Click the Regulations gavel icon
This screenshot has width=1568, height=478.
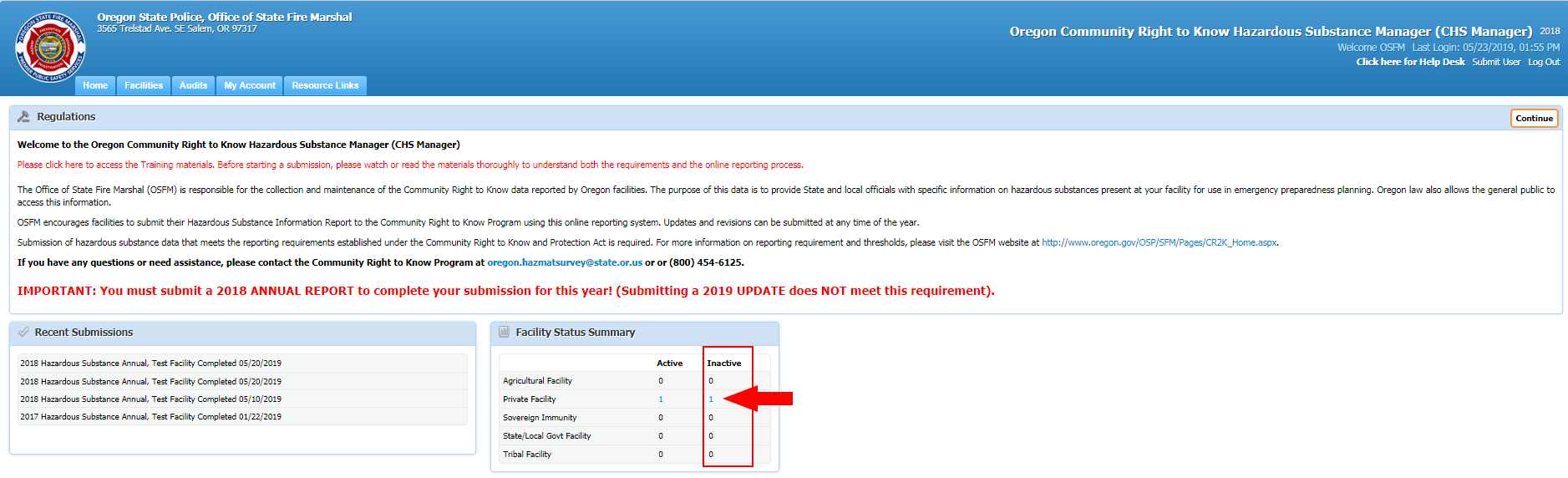coord(23,117)
